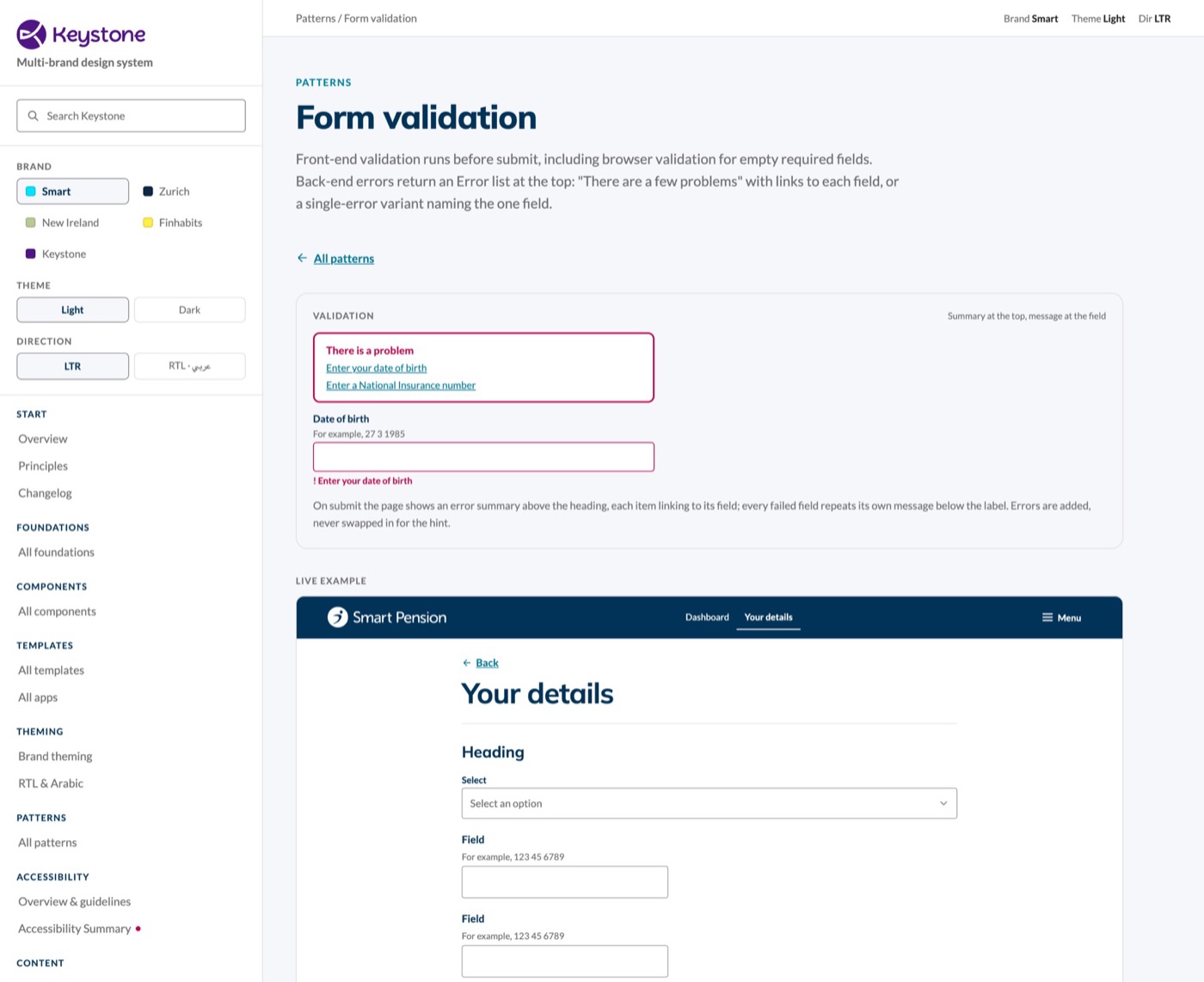Open the Dashboard tab in live example
This screenshot has height=982, width=1204.
[707, 617]
